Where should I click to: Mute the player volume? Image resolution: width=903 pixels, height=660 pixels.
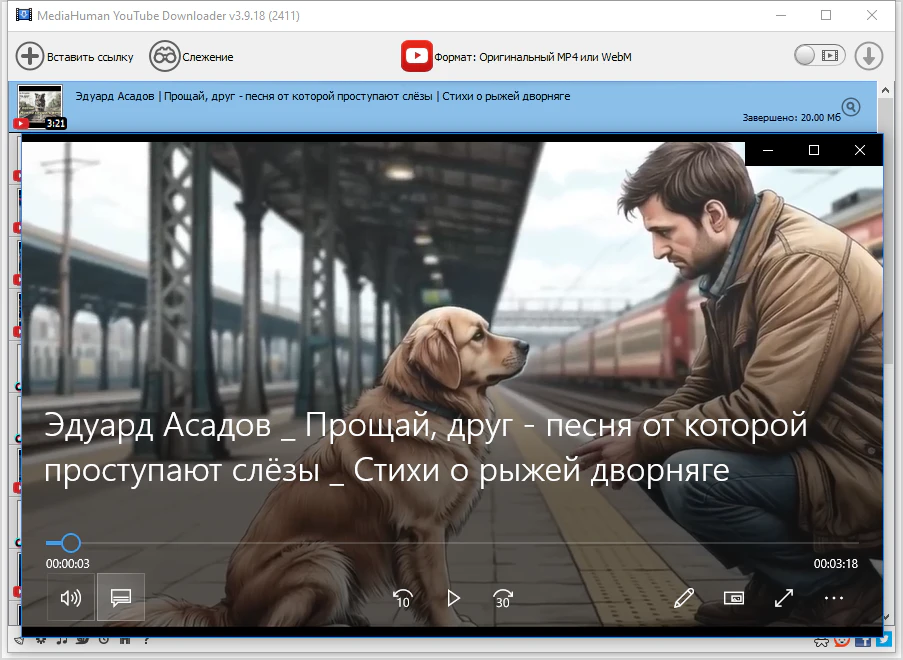(x=71, y=598)
